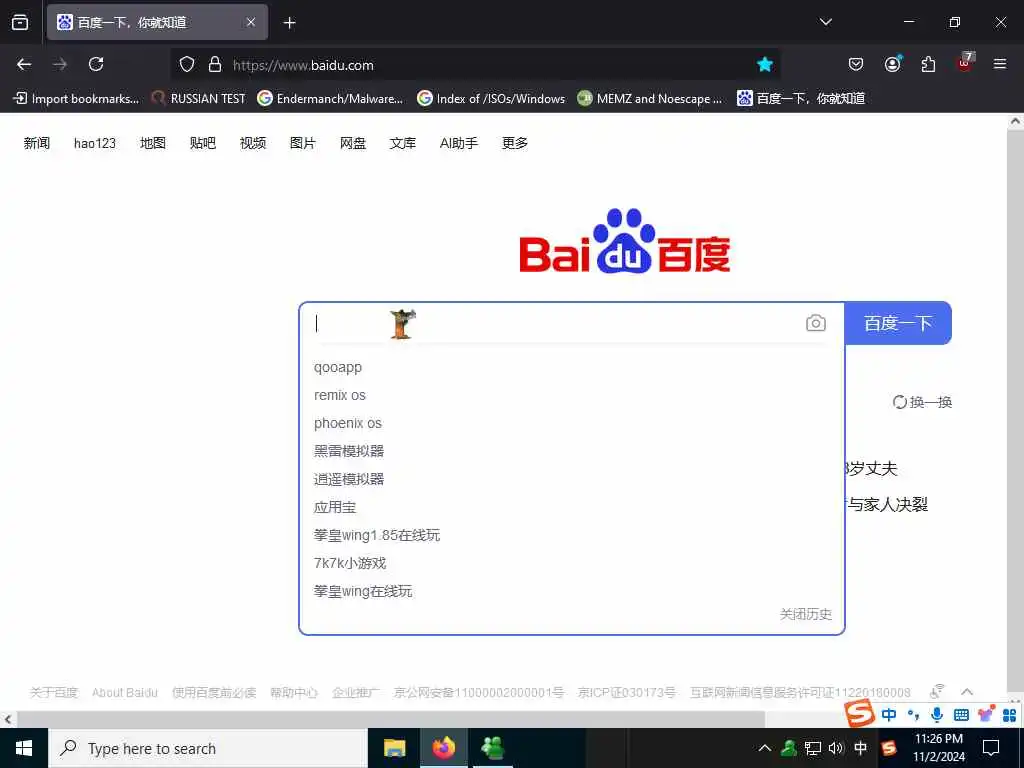Viewport: 1024px width, 768px height.
Task: Open 视频 navigation link
Action: click(253, 143)
